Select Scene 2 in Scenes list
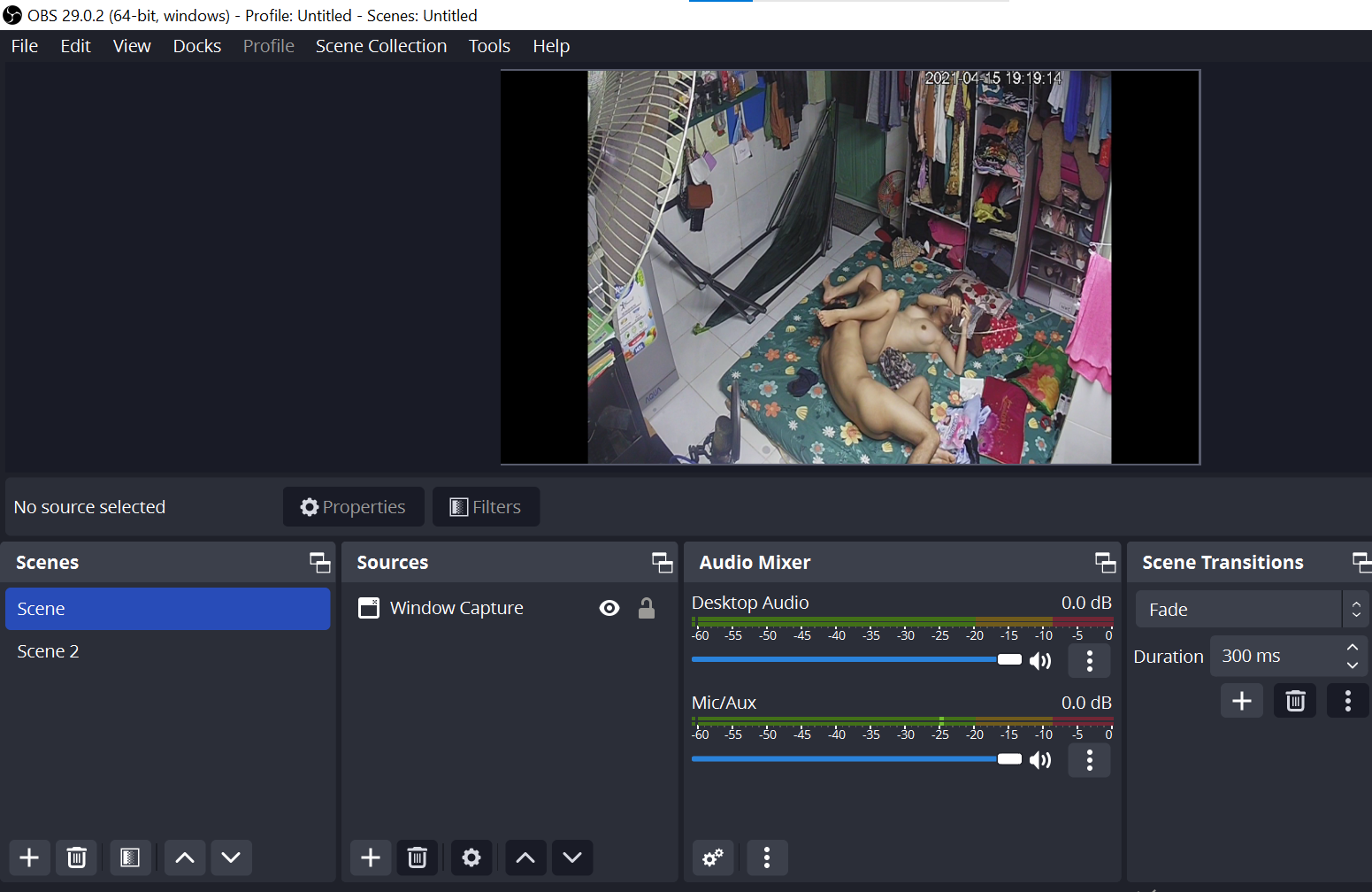Viewport: 1372px width, 892px height. [49, 651]
